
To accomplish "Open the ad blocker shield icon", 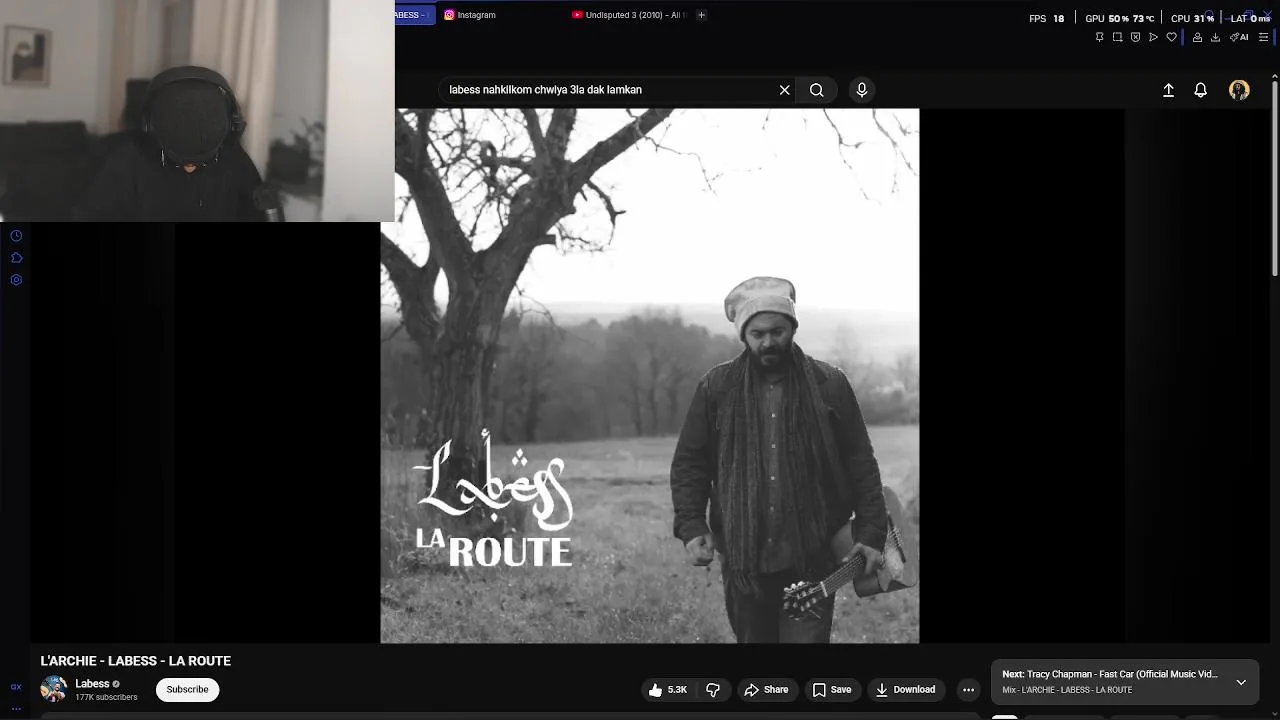I will tap(1135, 37).
